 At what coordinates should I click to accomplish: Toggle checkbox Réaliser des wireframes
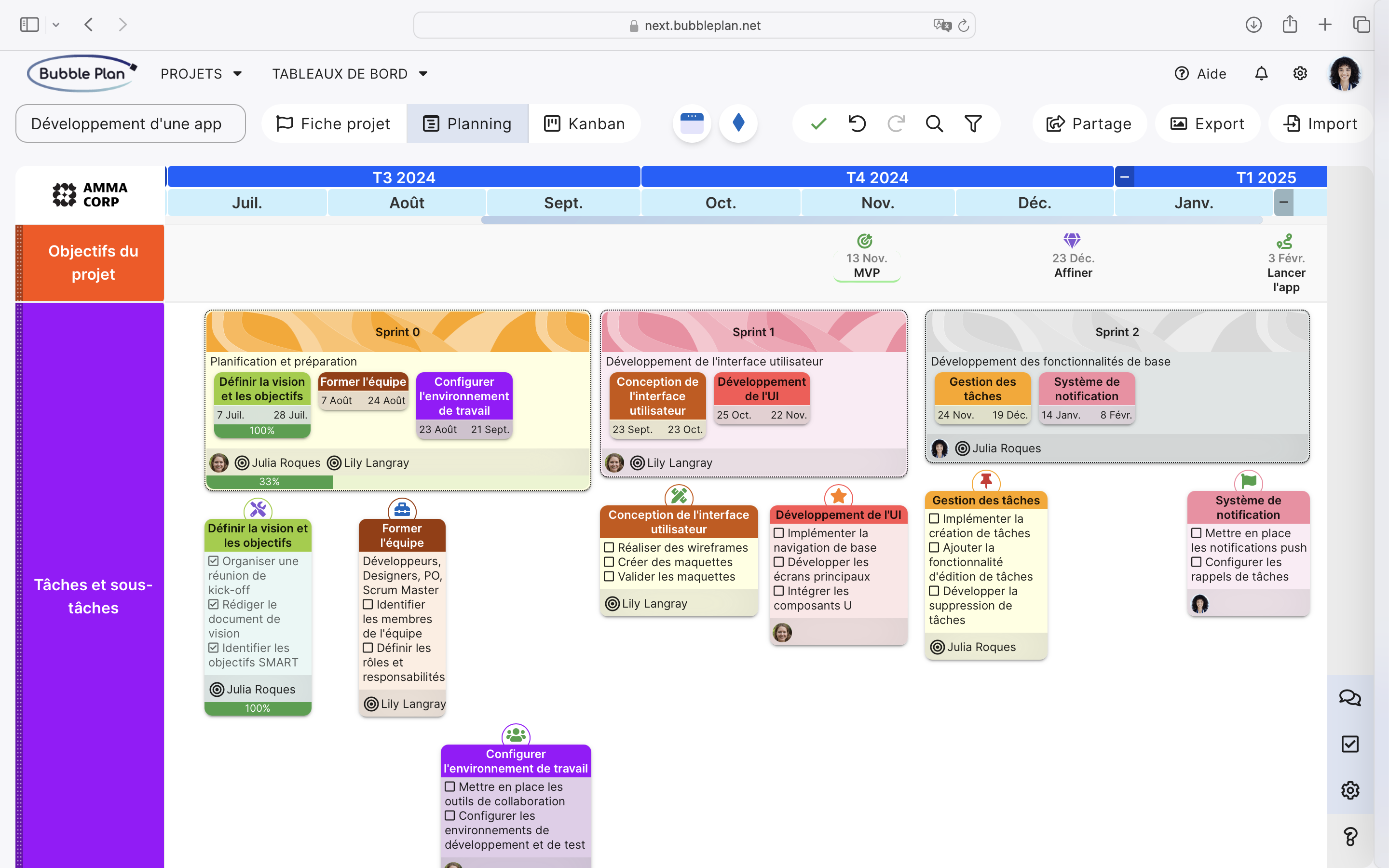[609, 547]
